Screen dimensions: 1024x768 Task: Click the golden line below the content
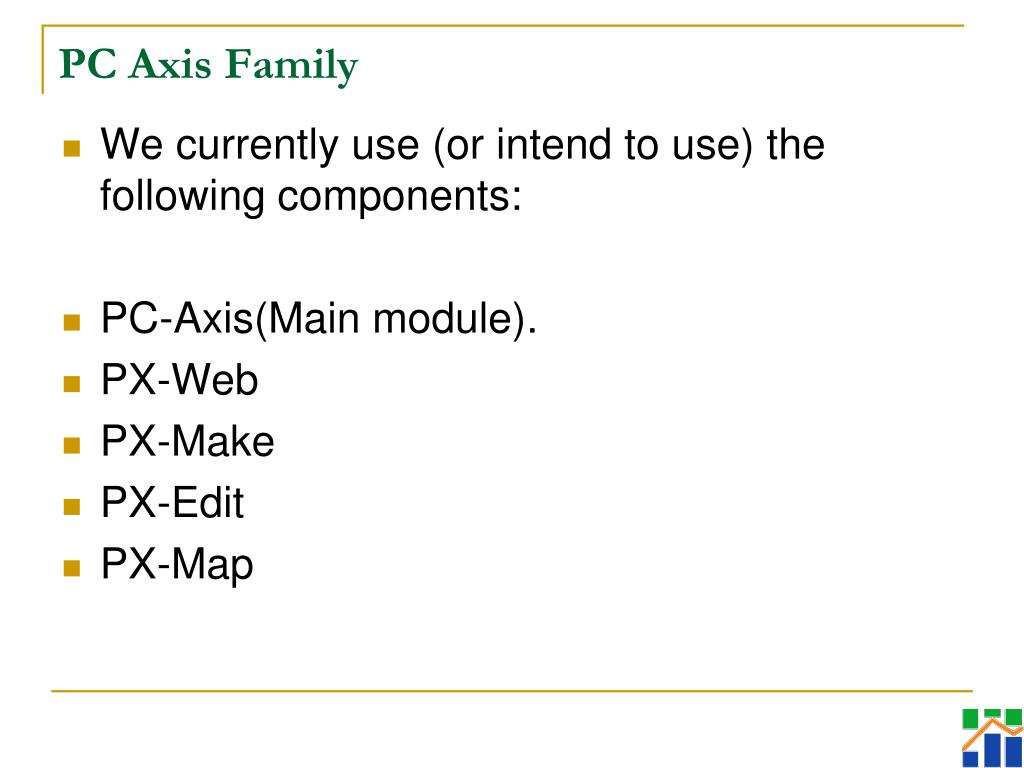click(x=511, y=690)
